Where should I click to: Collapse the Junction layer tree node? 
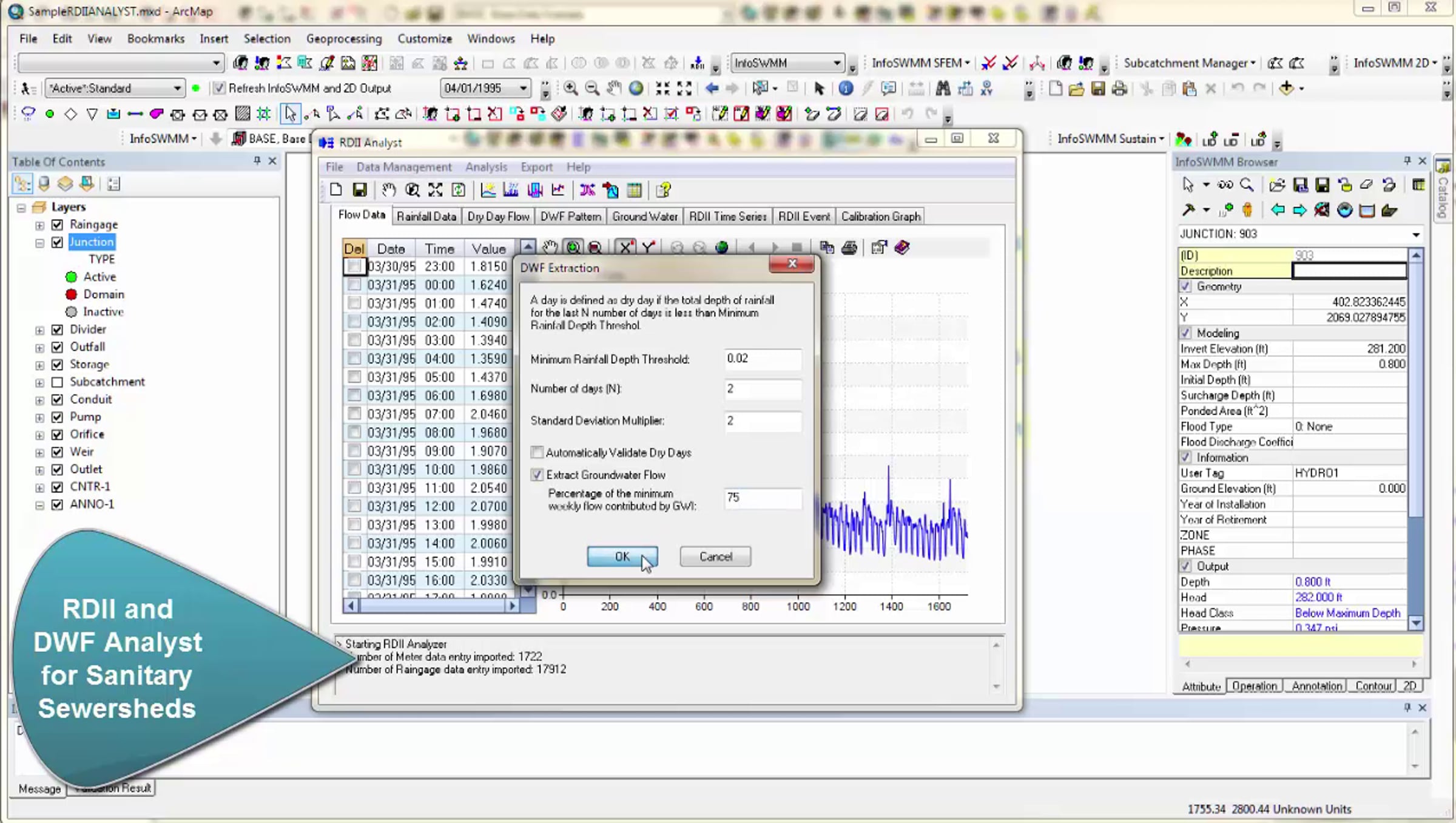(40, 243)
